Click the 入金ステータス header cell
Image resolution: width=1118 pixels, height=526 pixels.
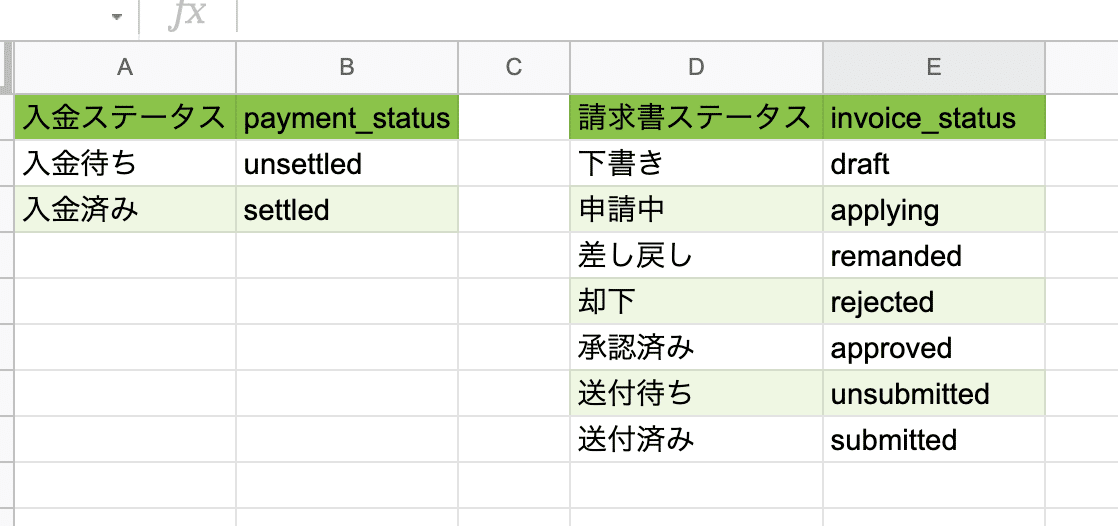pos(125,118)
